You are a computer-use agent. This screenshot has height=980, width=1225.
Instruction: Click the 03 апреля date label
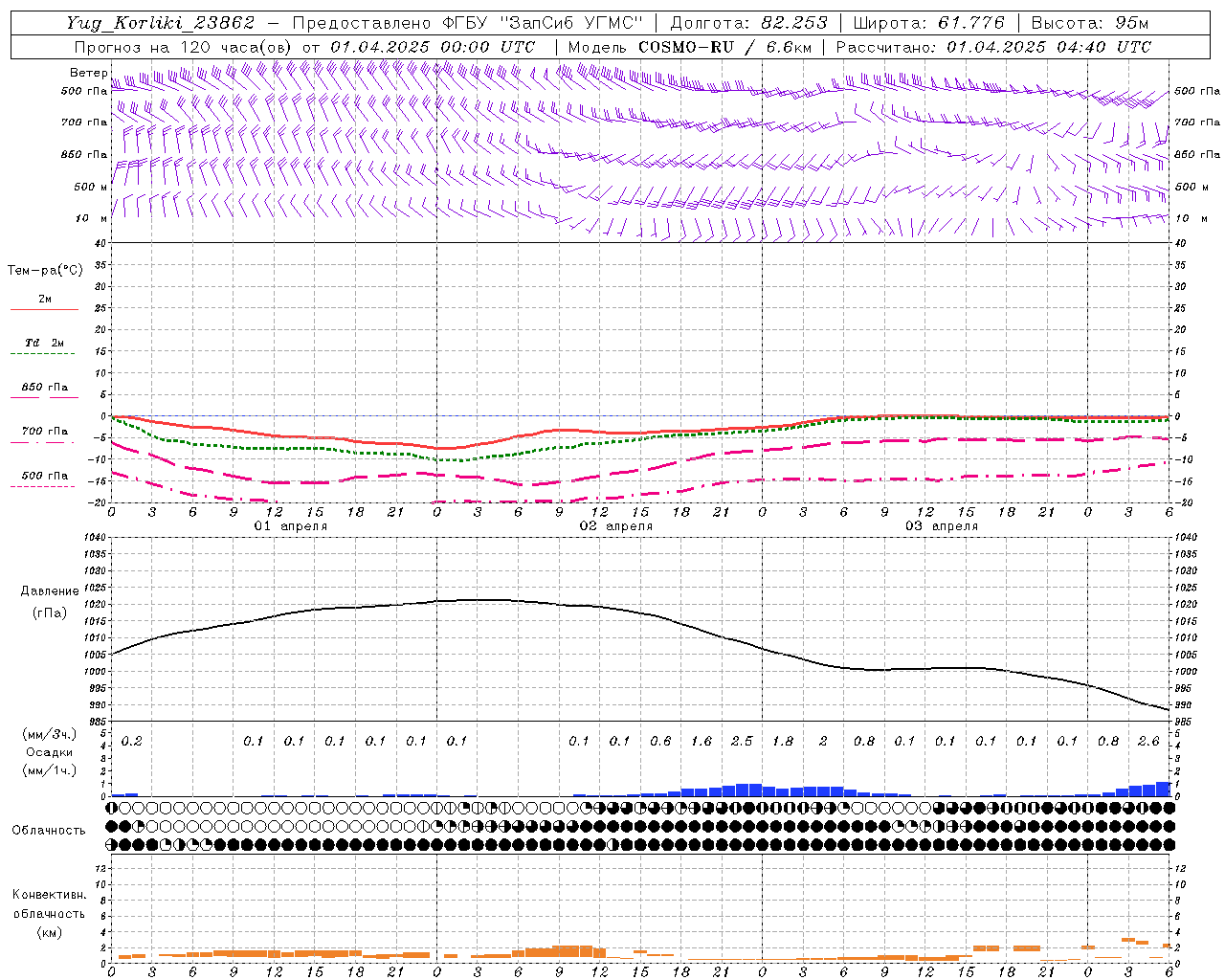[x=941, y=526]
